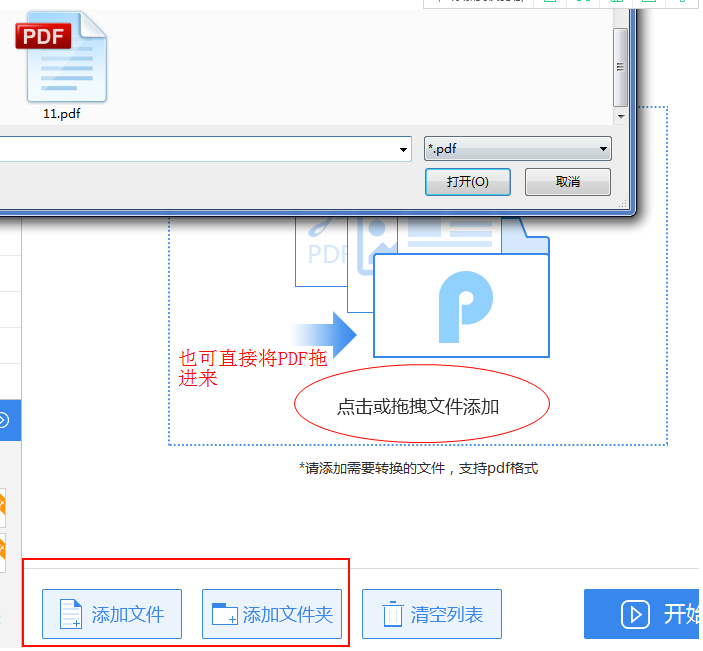Click the 点击或拖拽文件添加 text area

pyautogui.click(x=418, y=407)
